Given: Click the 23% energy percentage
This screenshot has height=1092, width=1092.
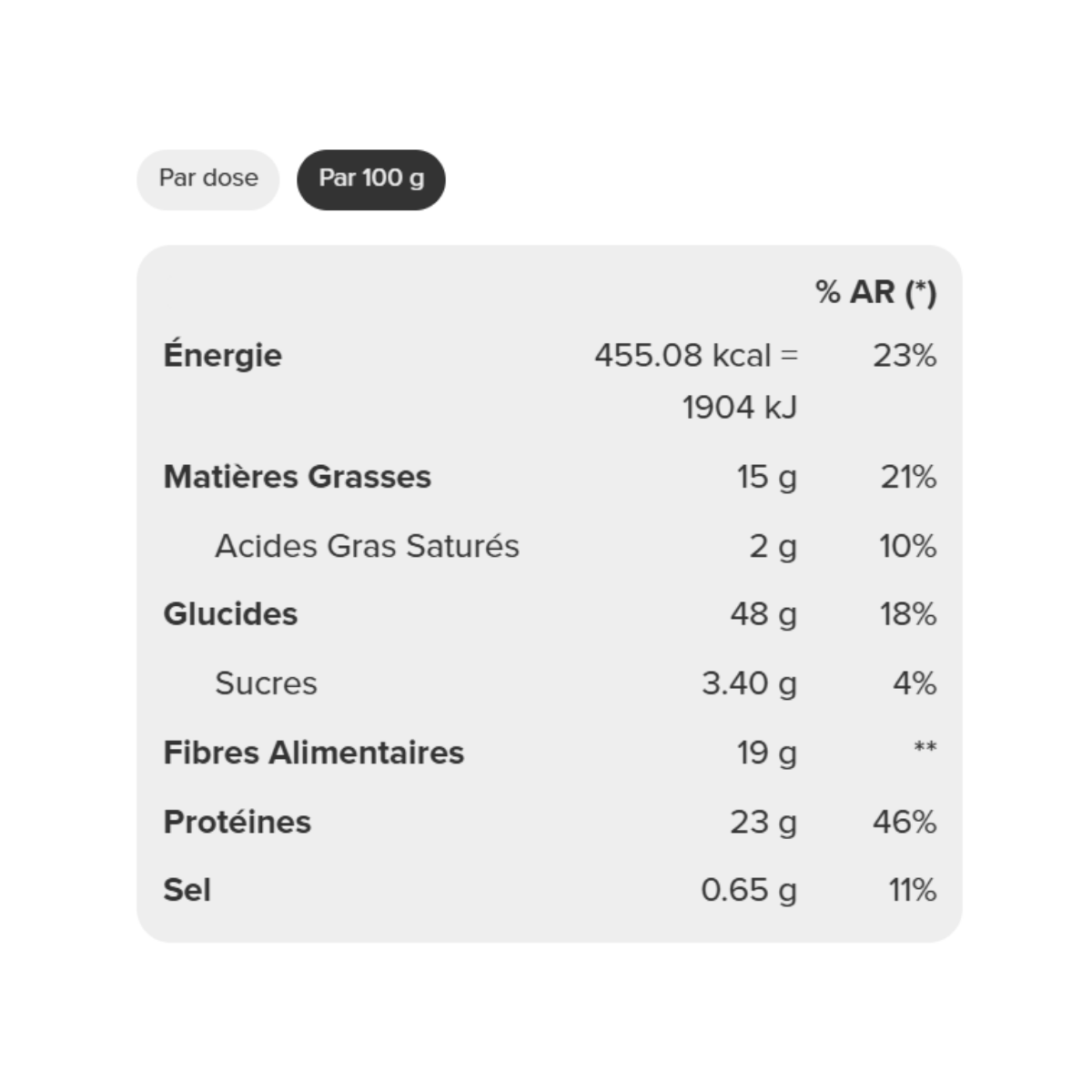Looking at the screenshot, I should pyautogui.click(x=905, y=355).
